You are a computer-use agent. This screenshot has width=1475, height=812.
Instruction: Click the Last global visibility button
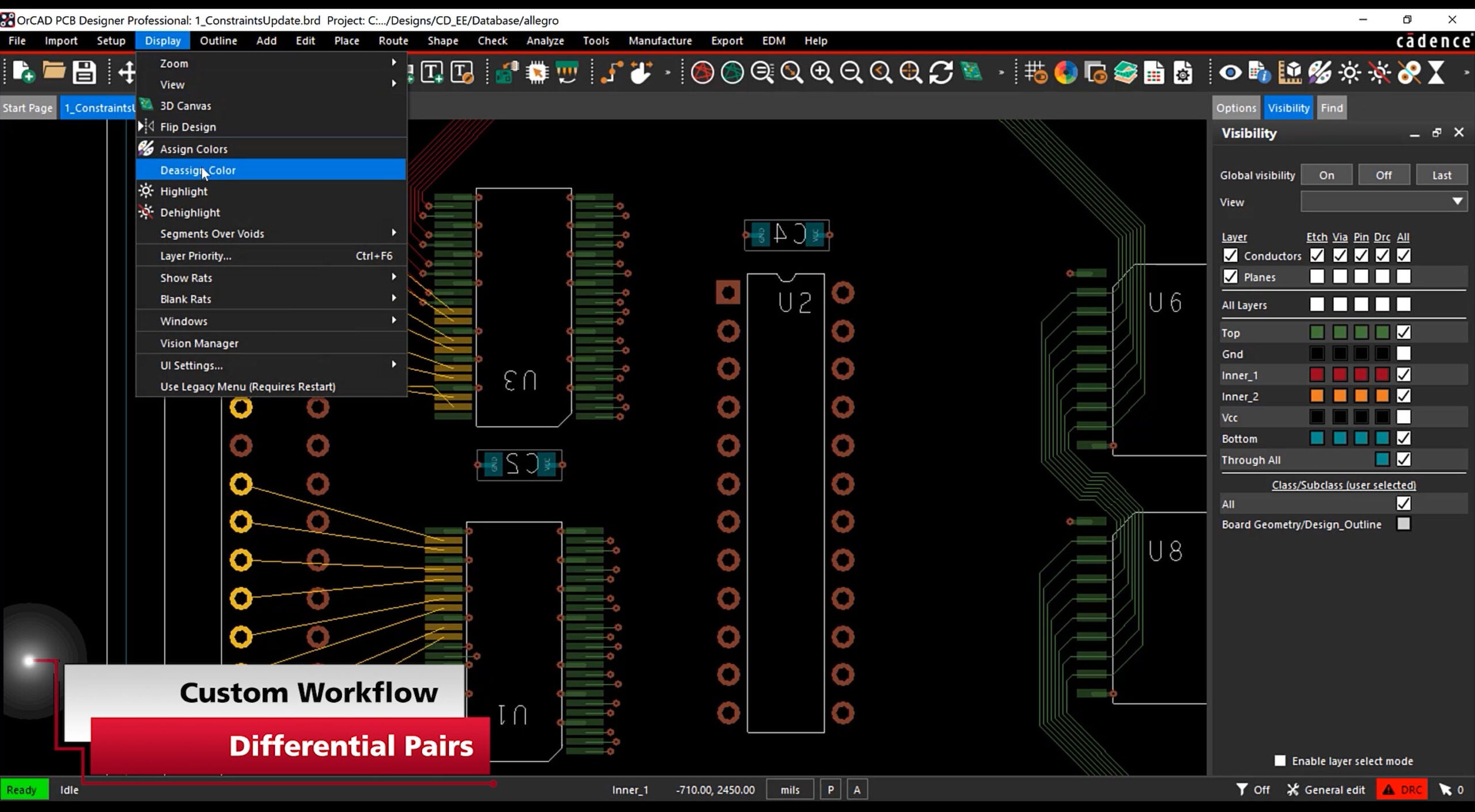click(1441, 174)
